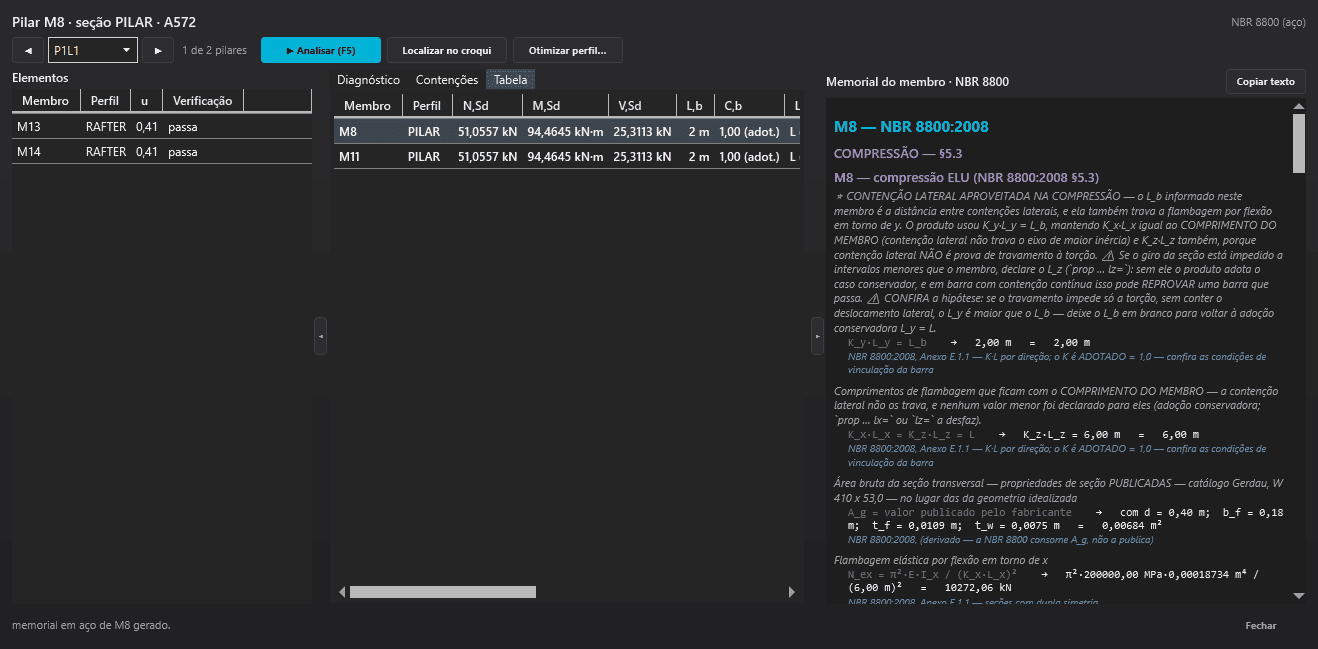The height and width of the screenshot is (649, 1318).
Task: Click the N,Sd column header
Action: 487,106
